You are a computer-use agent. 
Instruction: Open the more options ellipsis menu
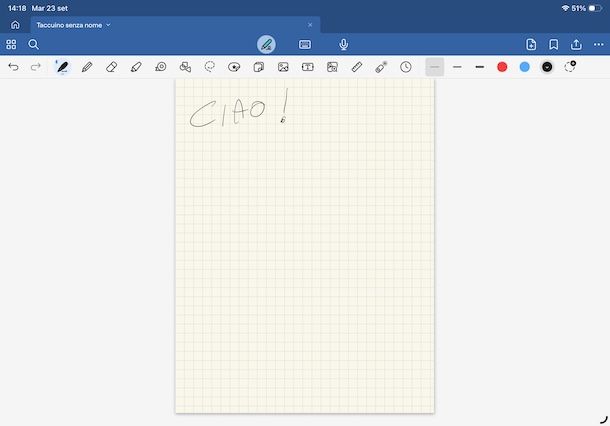pos(599,44)
